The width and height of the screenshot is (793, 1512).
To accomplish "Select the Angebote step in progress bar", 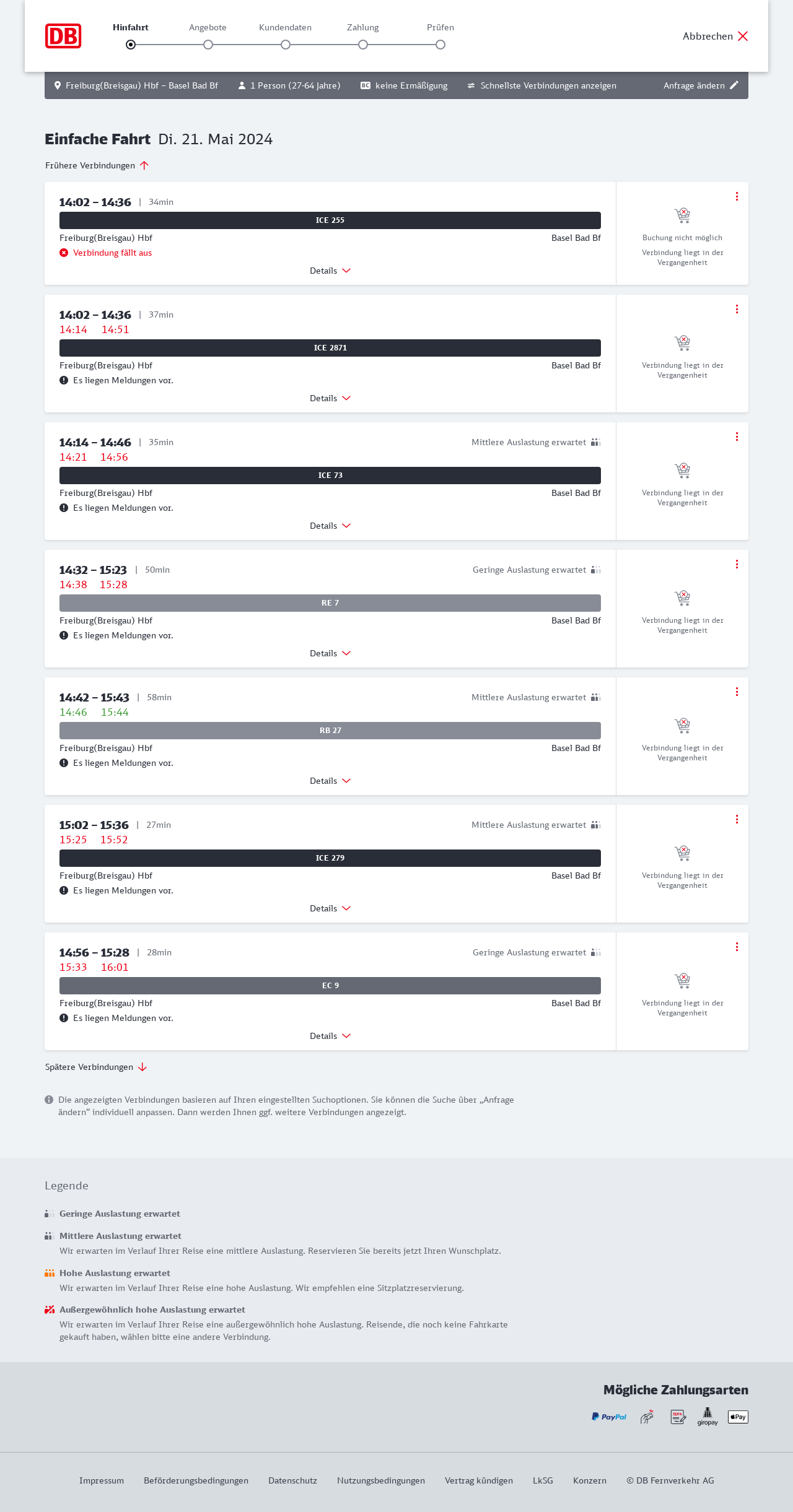I will pyautogui.click(x=208, y=45).
